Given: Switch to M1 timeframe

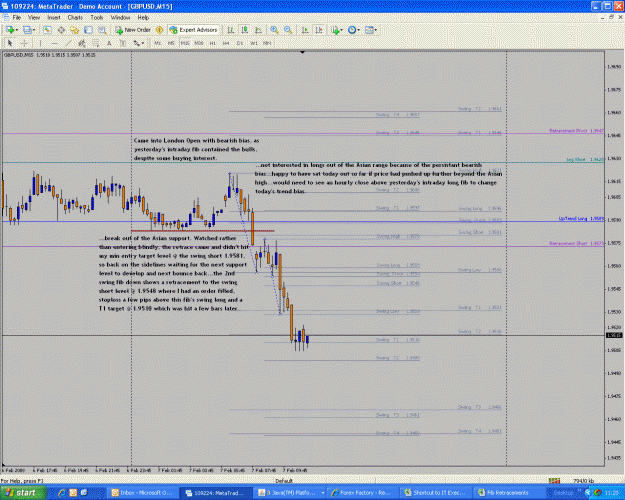Looking at the screenshot, I should pyautogui.click(x=157, y=43).
